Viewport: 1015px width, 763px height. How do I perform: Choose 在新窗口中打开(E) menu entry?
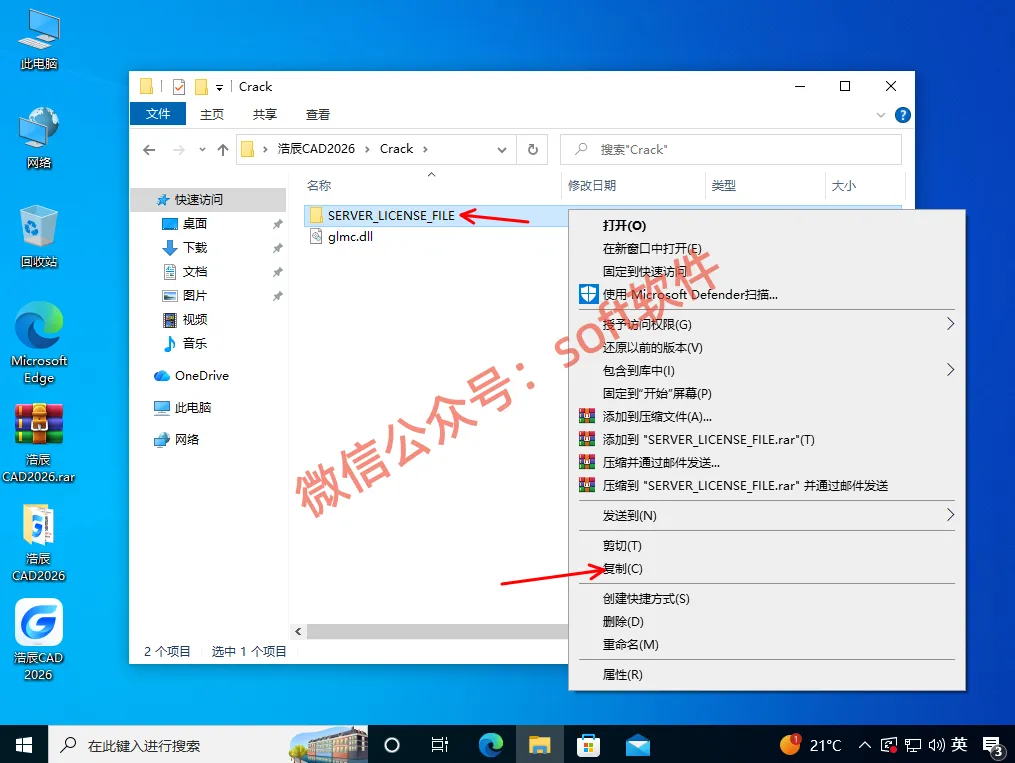tap(766, 249)
